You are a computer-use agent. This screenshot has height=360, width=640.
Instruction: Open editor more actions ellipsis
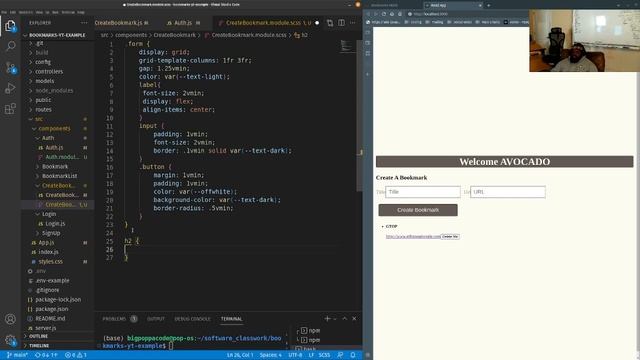[353, 23]
